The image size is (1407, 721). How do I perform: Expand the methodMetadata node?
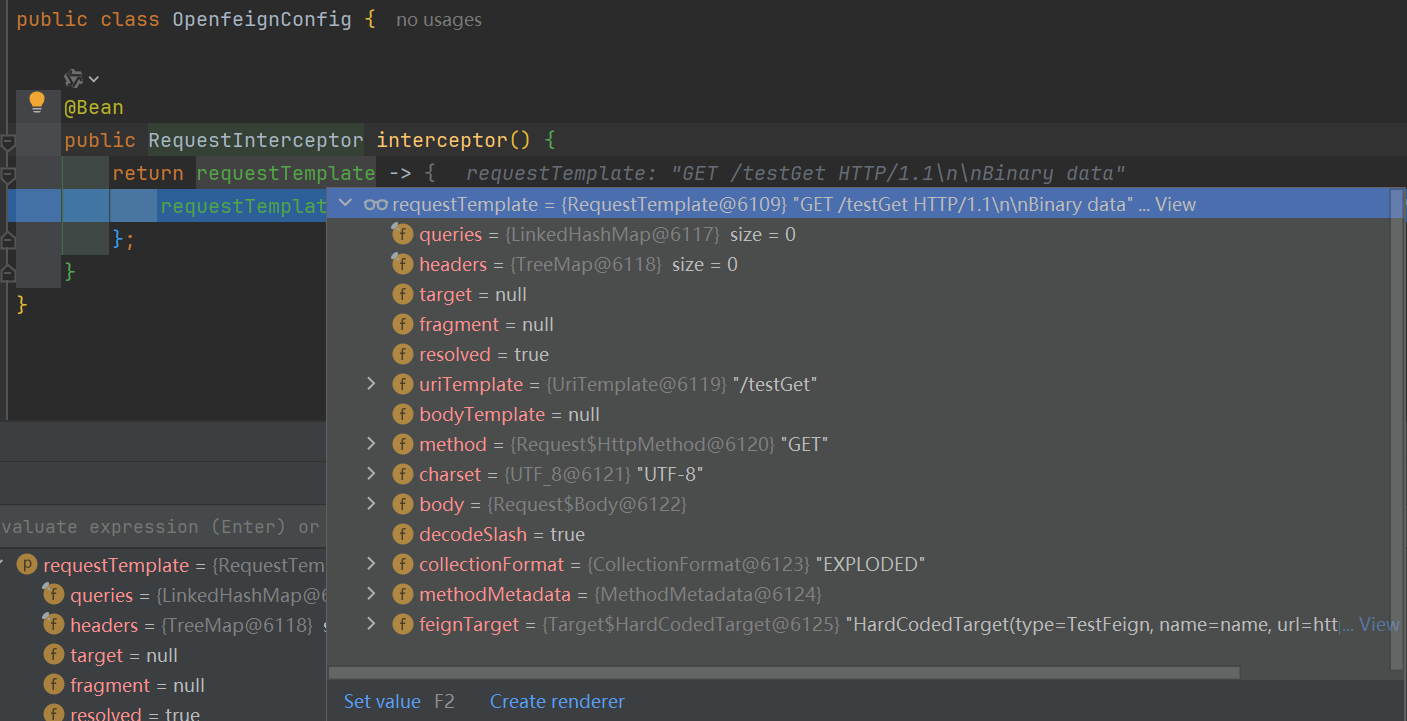371,594
